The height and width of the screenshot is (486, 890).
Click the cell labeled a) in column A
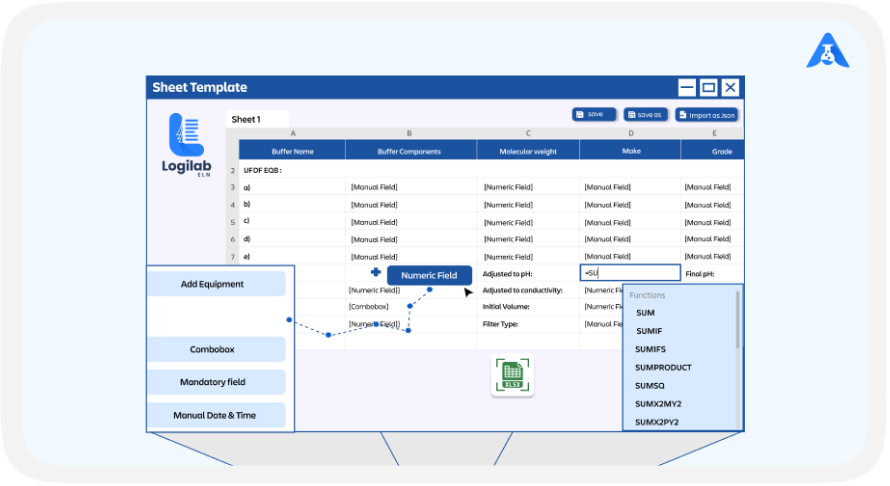click(292, 187)
